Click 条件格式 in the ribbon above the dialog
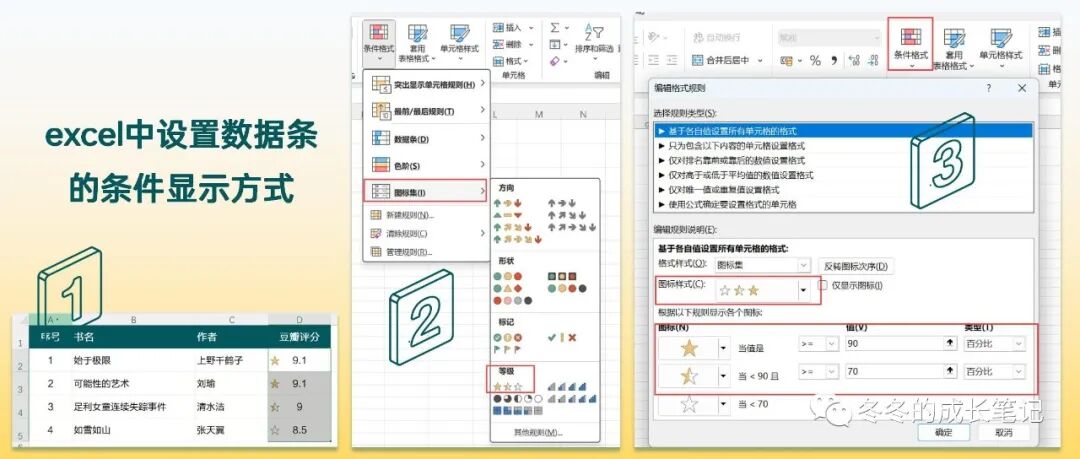This screenshot has height=459, width=1080. click(x=911, y=43)
